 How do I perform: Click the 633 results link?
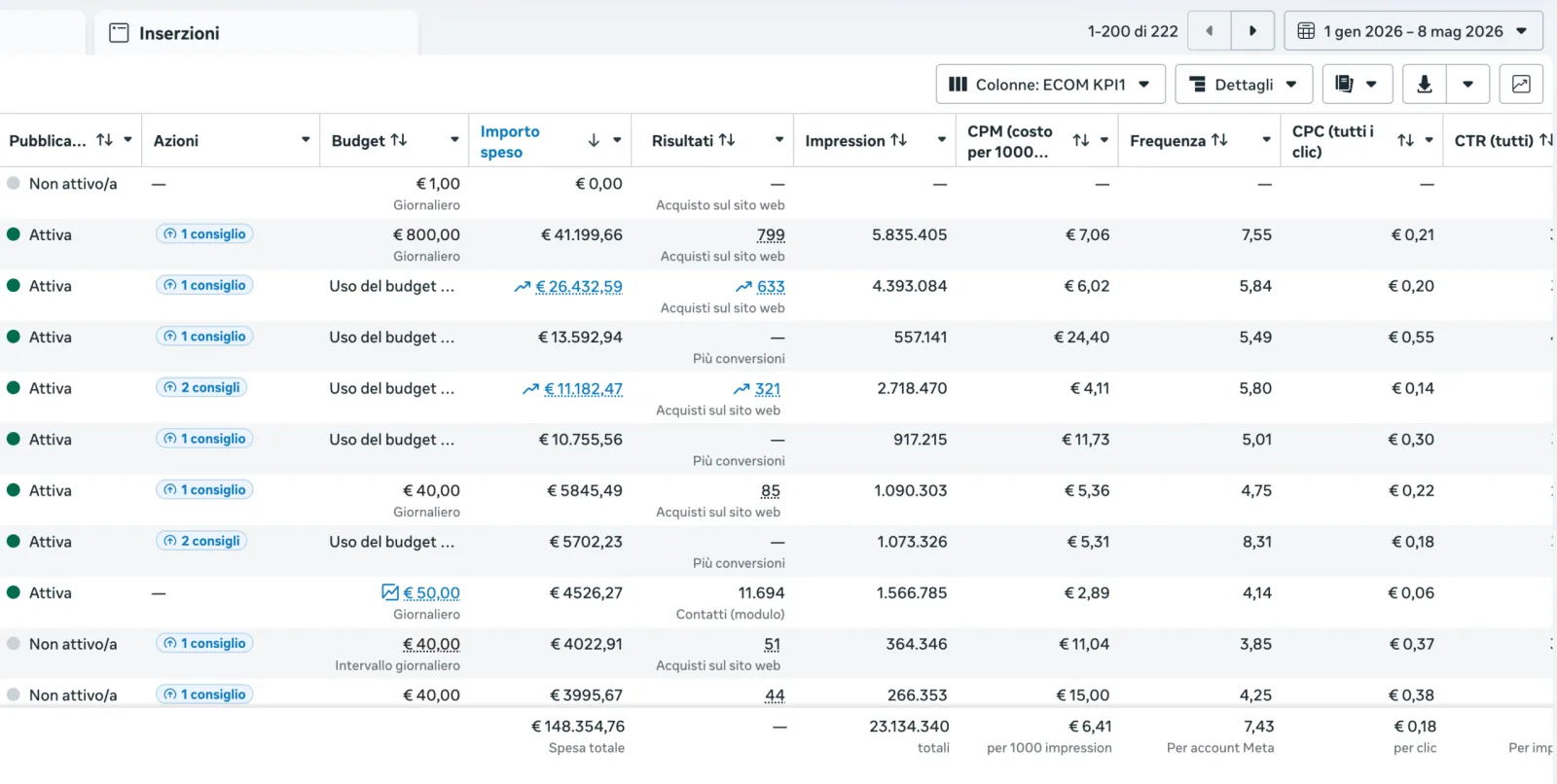pyautogui.click(x=771, y=286)
